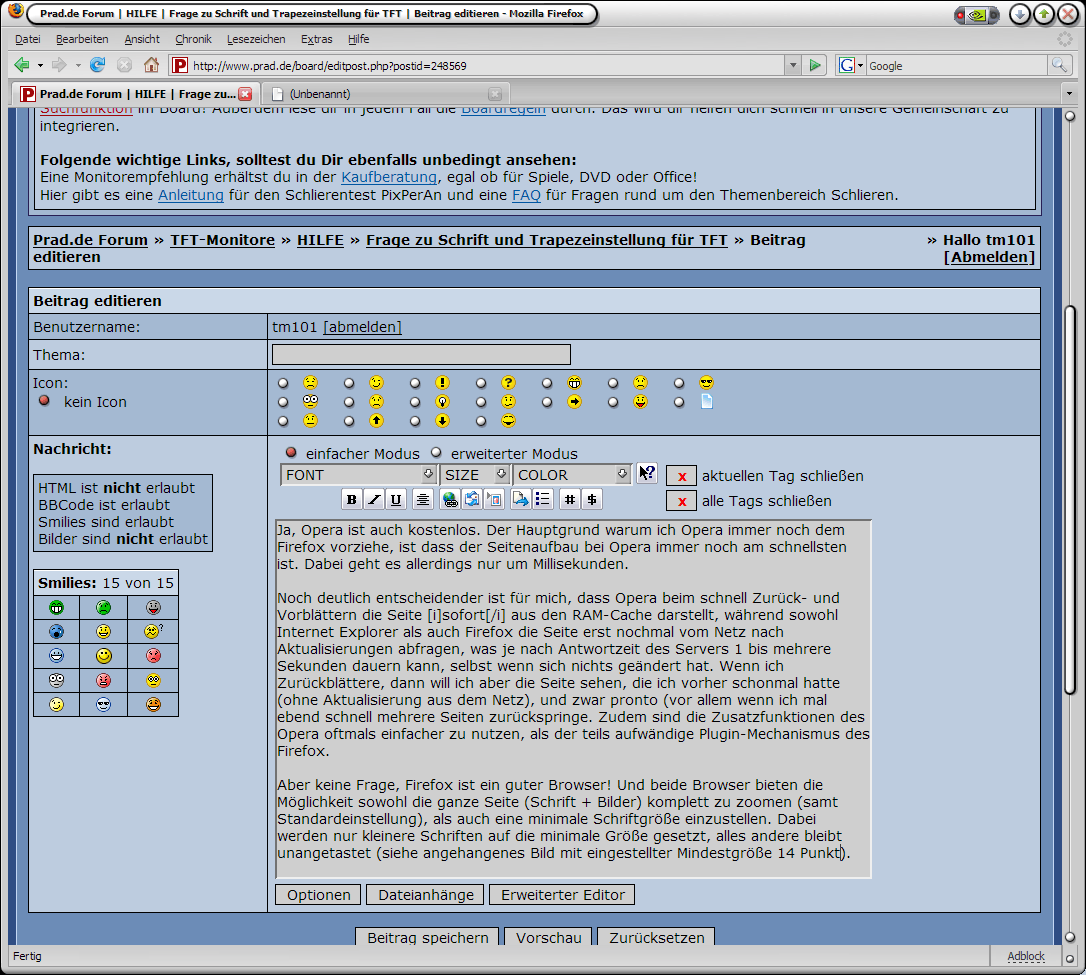Click the 'Beitrag speichern' button
Image resolution: width=1086 pixels, height=975 pixels.
coord(428,938)
